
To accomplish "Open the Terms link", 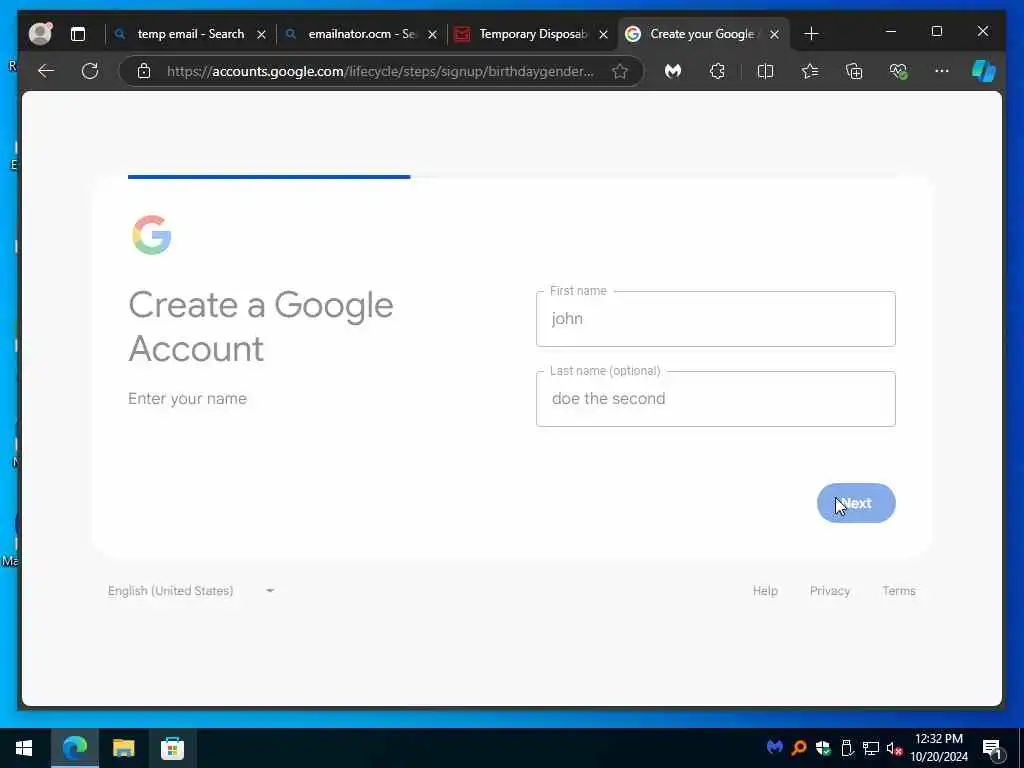I will click(x=899, y=590).
